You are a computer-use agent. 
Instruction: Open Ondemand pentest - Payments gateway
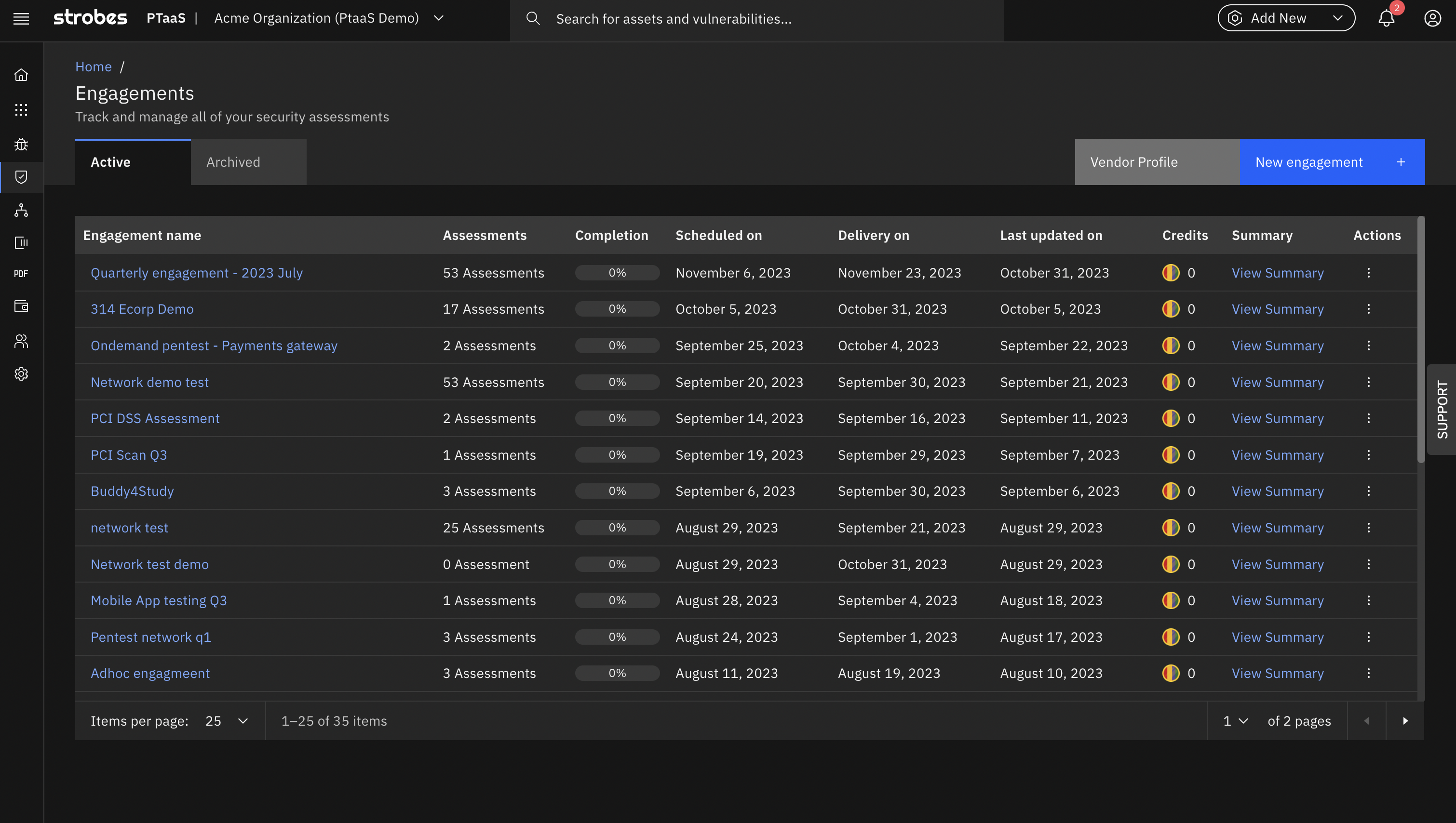(x=214, y=345)
